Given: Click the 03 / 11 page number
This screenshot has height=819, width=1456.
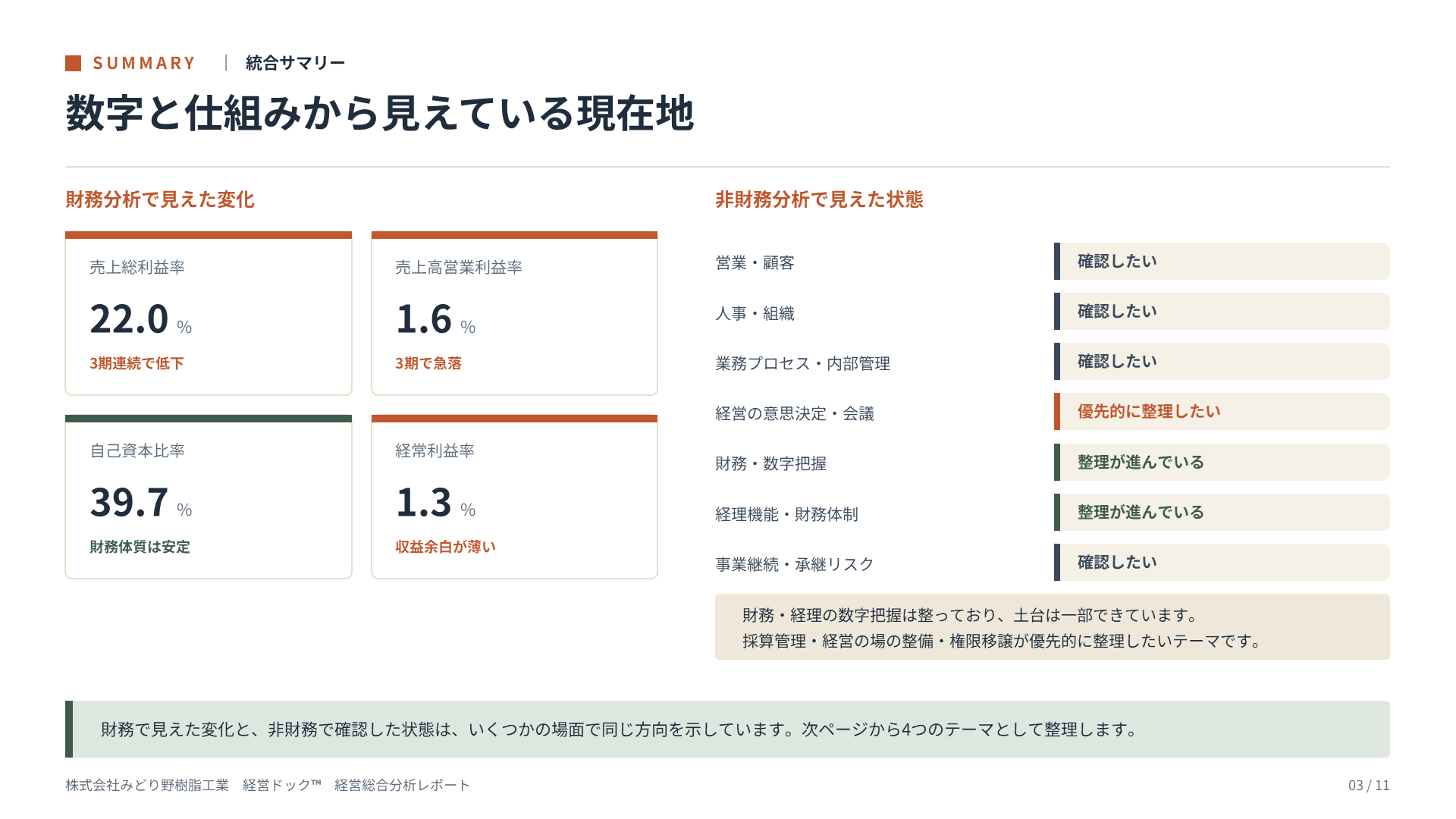Looking at the screenshot, I should pyautogui.click(x=1369, y=786).
